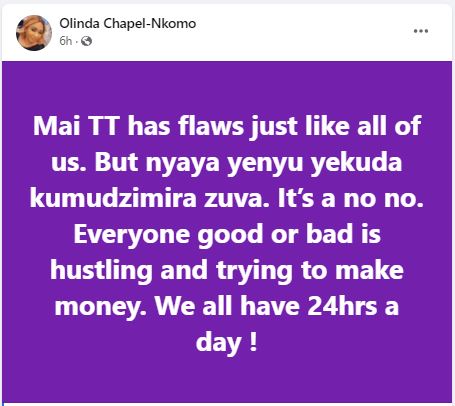This screenshot has height=406, width=455.
Task: Open Olinda Chapel-Nkomo's profile picture
Action: click(34, 33)
